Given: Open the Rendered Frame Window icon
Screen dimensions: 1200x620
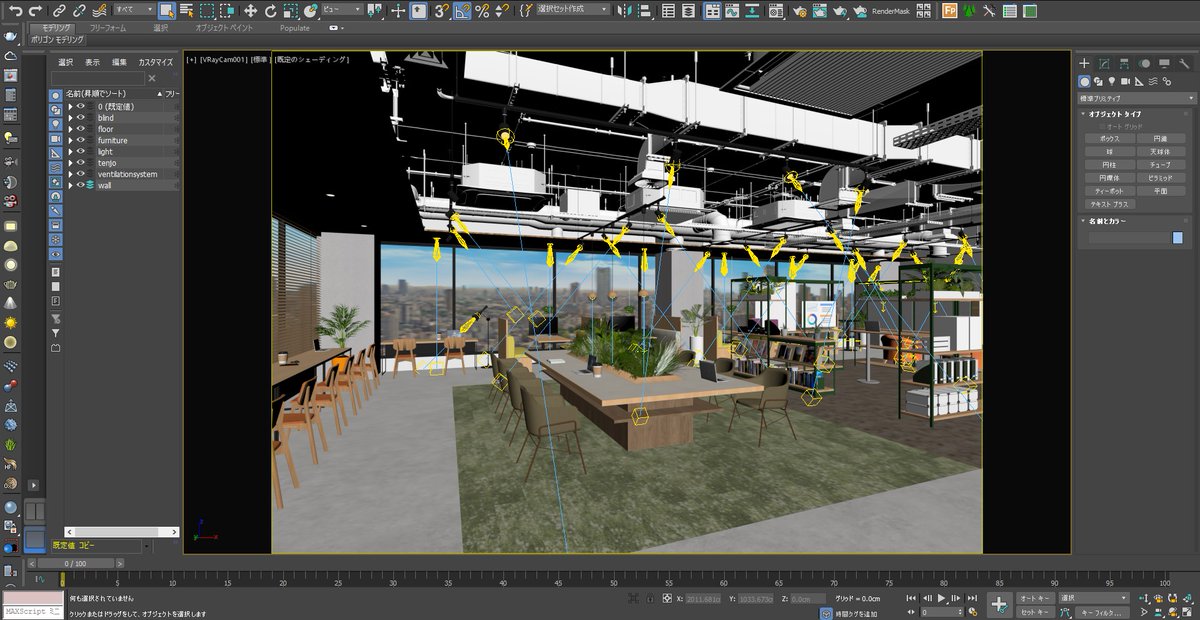Looking at the screenshot, I should coord(820,11).
